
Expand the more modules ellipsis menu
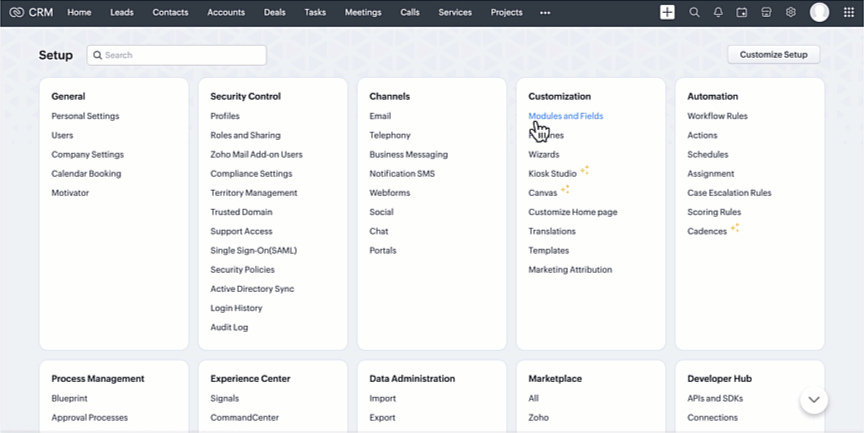(545, 12)
